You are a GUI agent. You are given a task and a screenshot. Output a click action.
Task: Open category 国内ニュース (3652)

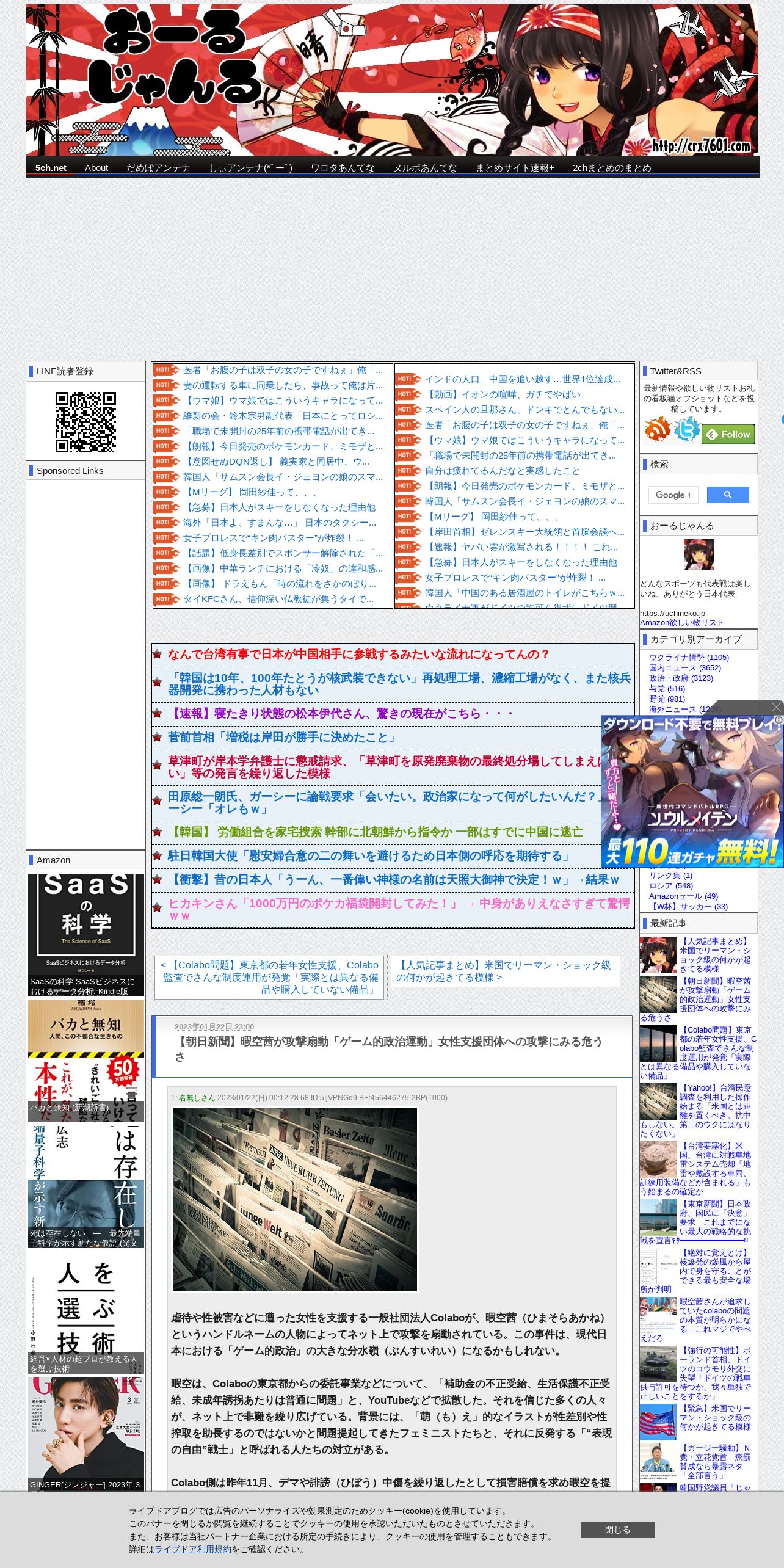tap(685, 668)
